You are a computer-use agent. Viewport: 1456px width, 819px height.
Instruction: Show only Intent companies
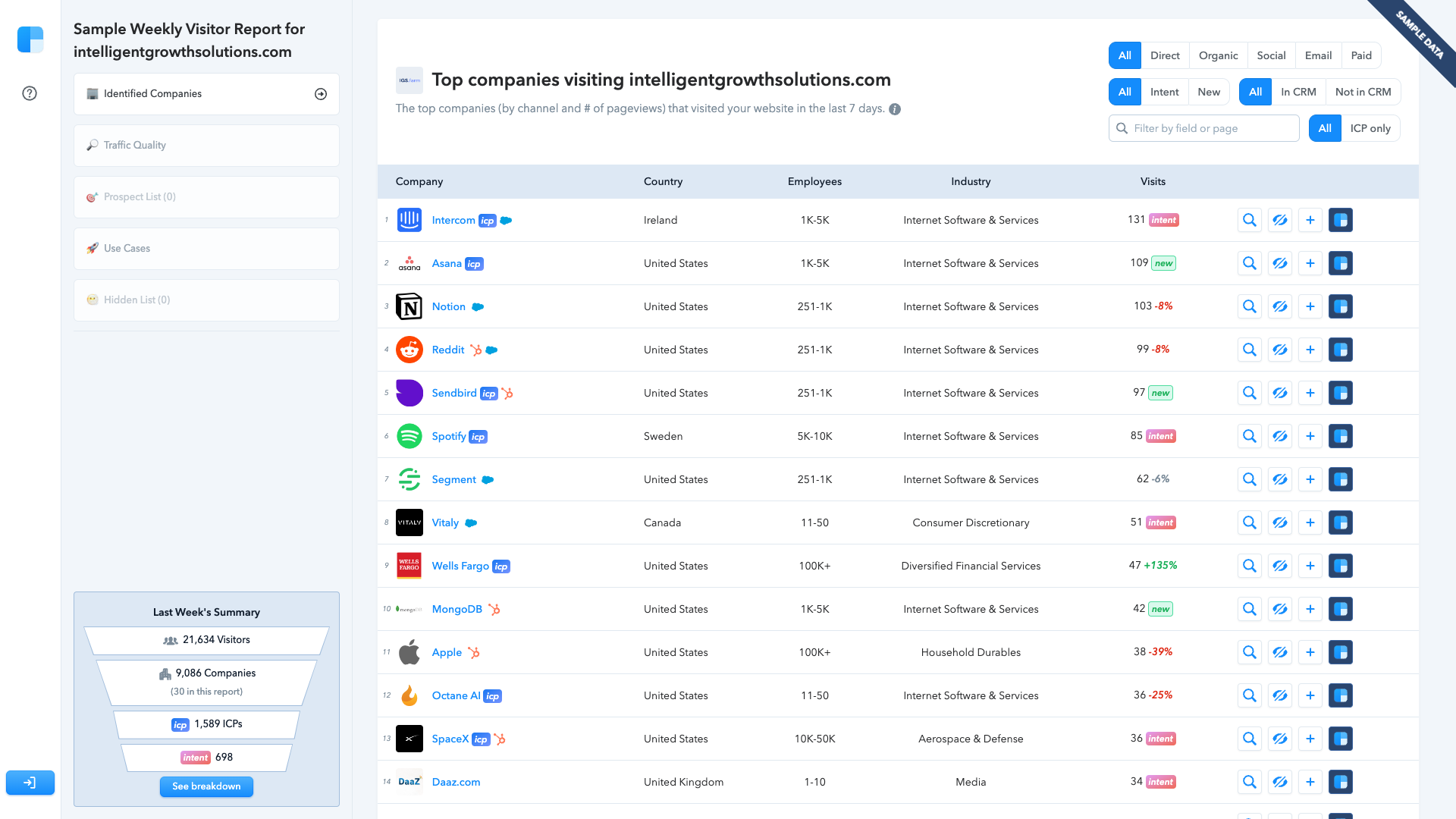[x=1164, y=92]
